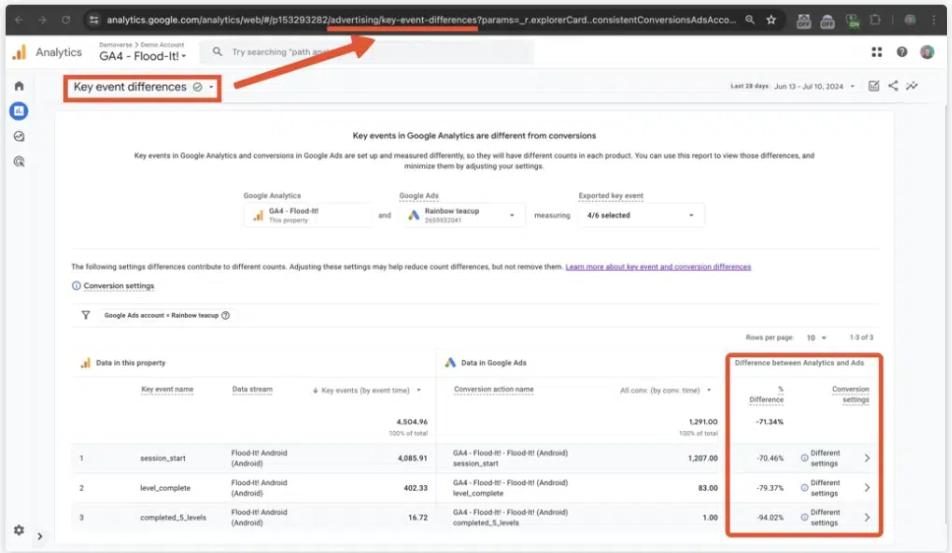
Task: Open Admin settings gear icon
Action: point(19,530)
